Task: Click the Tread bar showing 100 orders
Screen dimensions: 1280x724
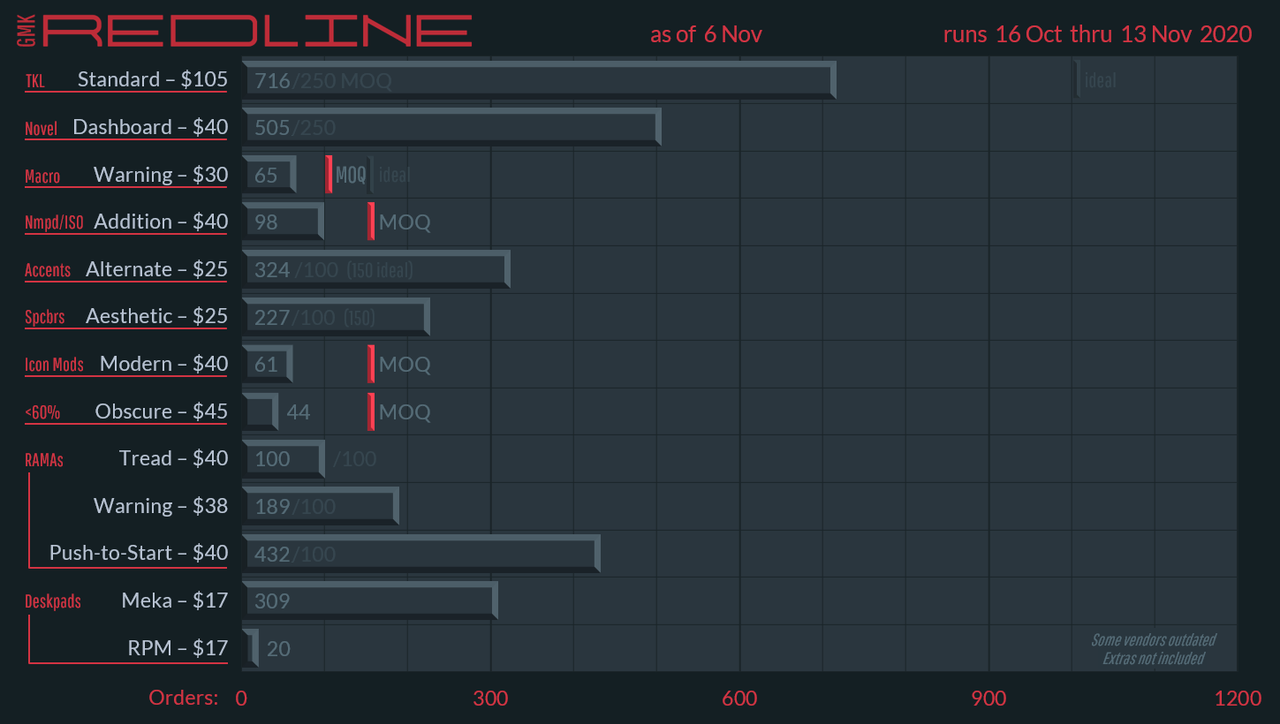Action: coord(284,459)
